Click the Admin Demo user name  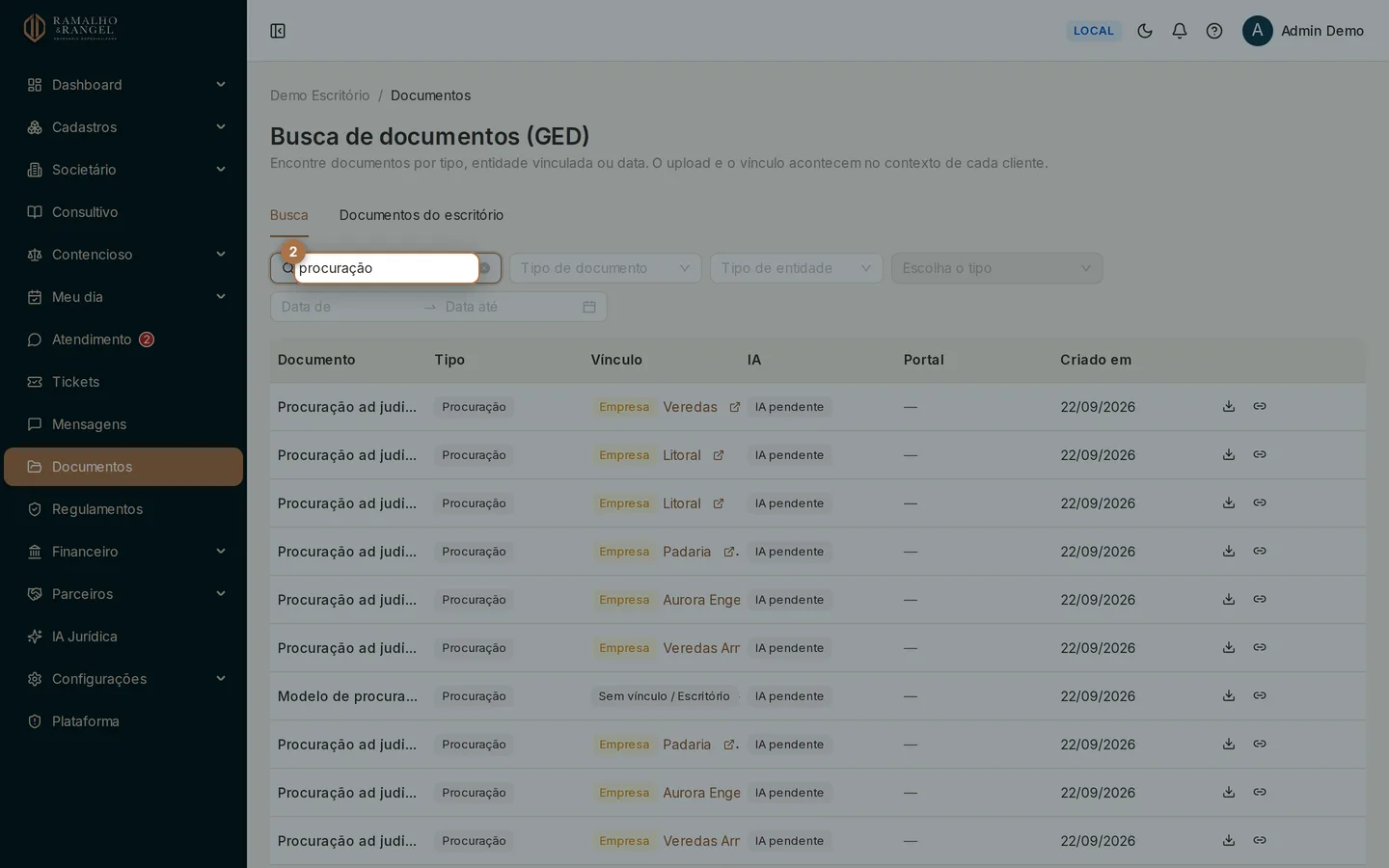click(x=1322, y=31)
